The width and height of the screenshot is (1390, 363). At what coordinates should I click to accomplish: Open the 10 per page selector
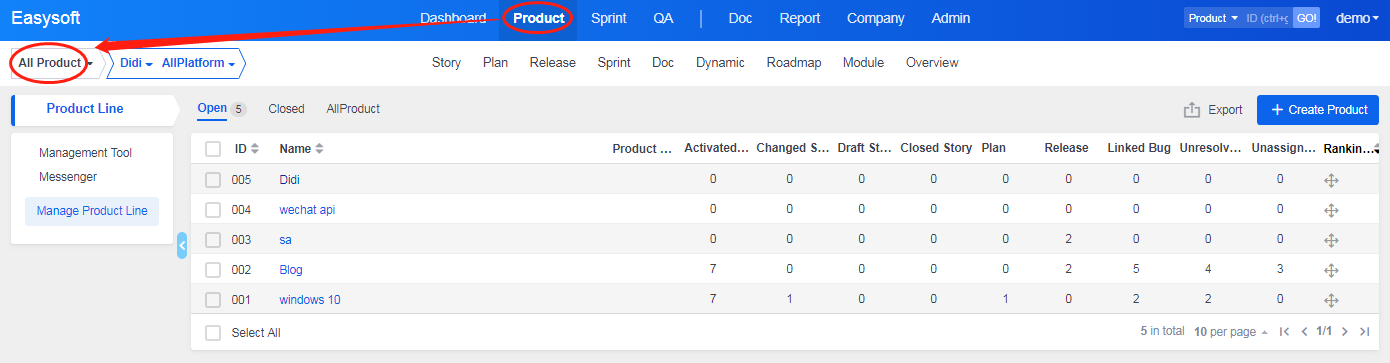[1230, 331]
